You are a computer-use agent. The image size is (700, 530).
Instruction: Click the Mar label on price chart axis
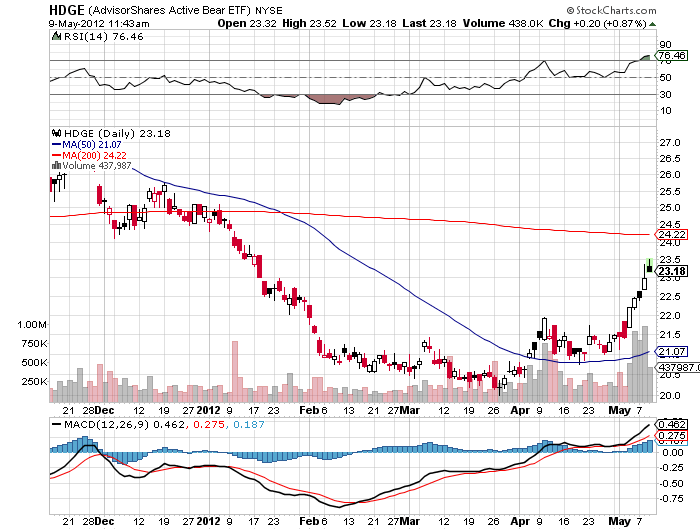pyautogui.click(x=409, y=410)
